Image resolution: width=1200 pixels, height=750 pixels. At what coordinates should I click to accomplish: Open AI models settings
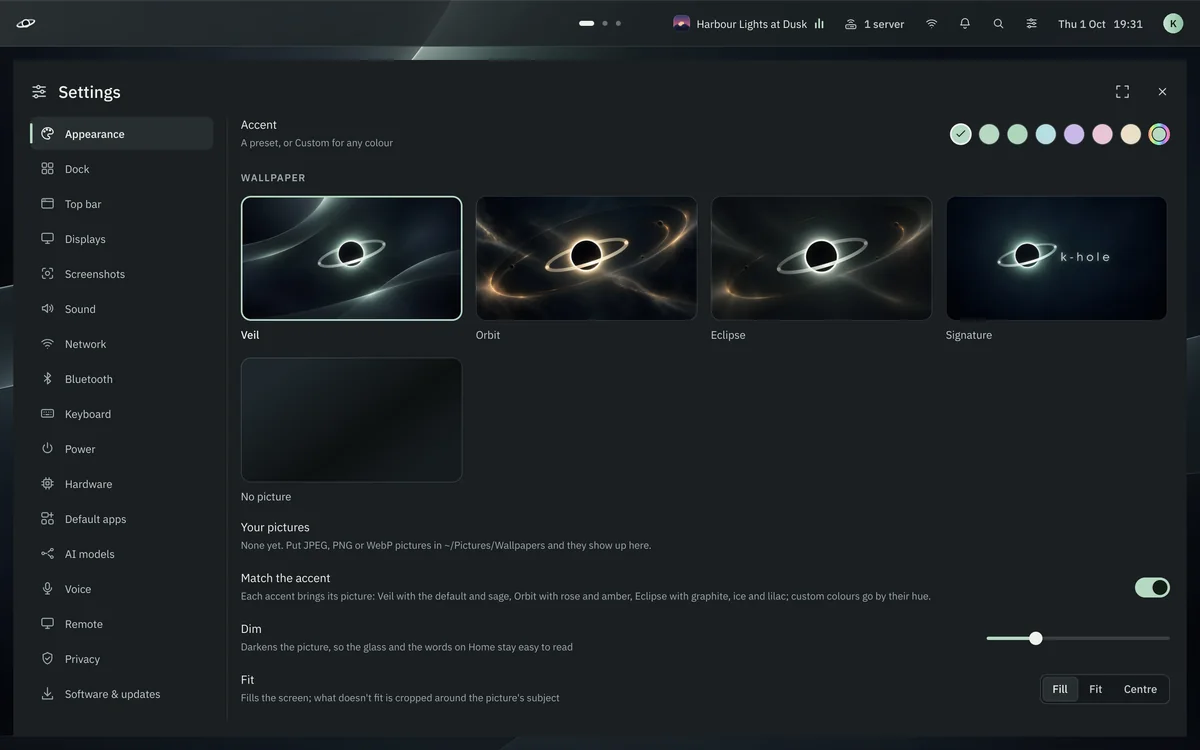pos(121,554)
